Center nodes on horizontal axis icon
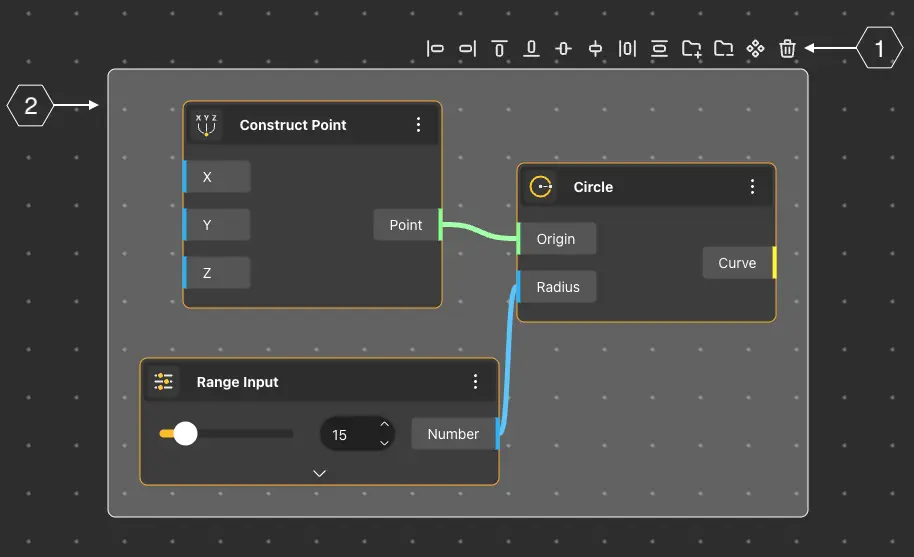Screen dimensions: 914x557 tap(563, 48)
